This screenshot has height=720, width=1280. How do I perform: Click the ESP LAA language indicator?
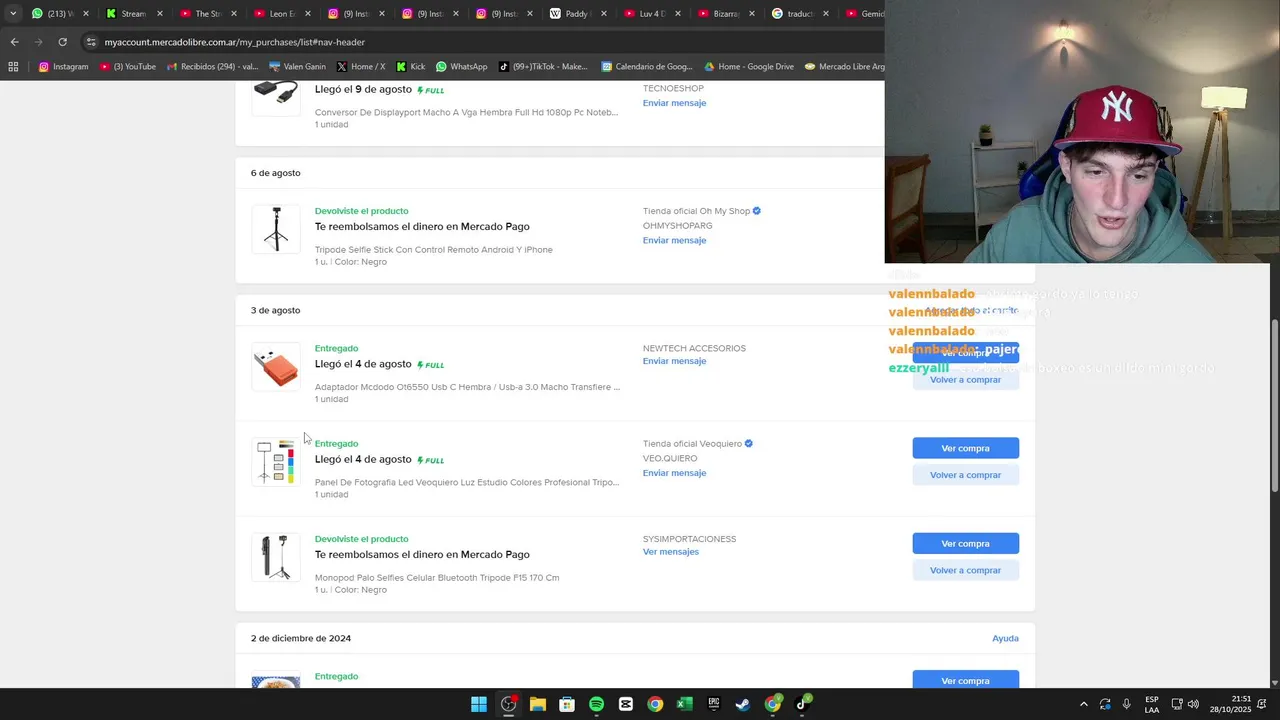(1152, 704)
